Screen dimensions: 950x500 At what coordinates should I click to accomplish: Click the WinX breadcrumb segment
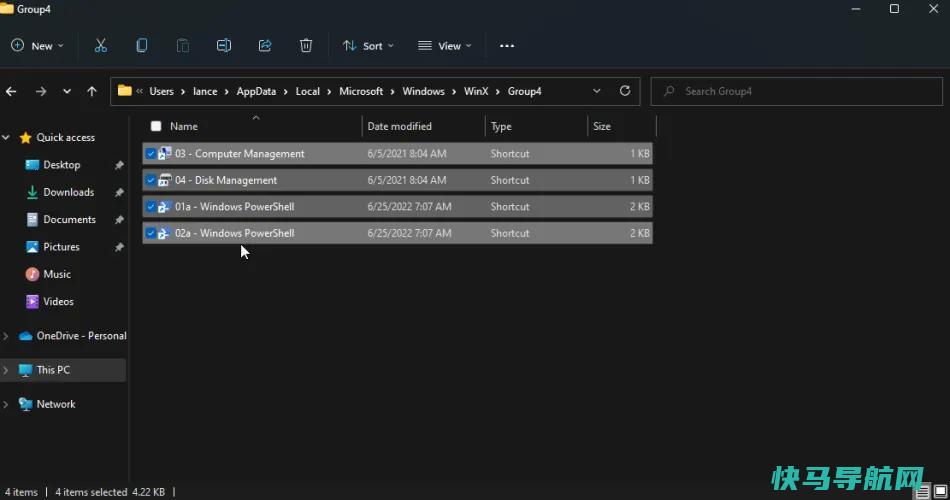476,91
